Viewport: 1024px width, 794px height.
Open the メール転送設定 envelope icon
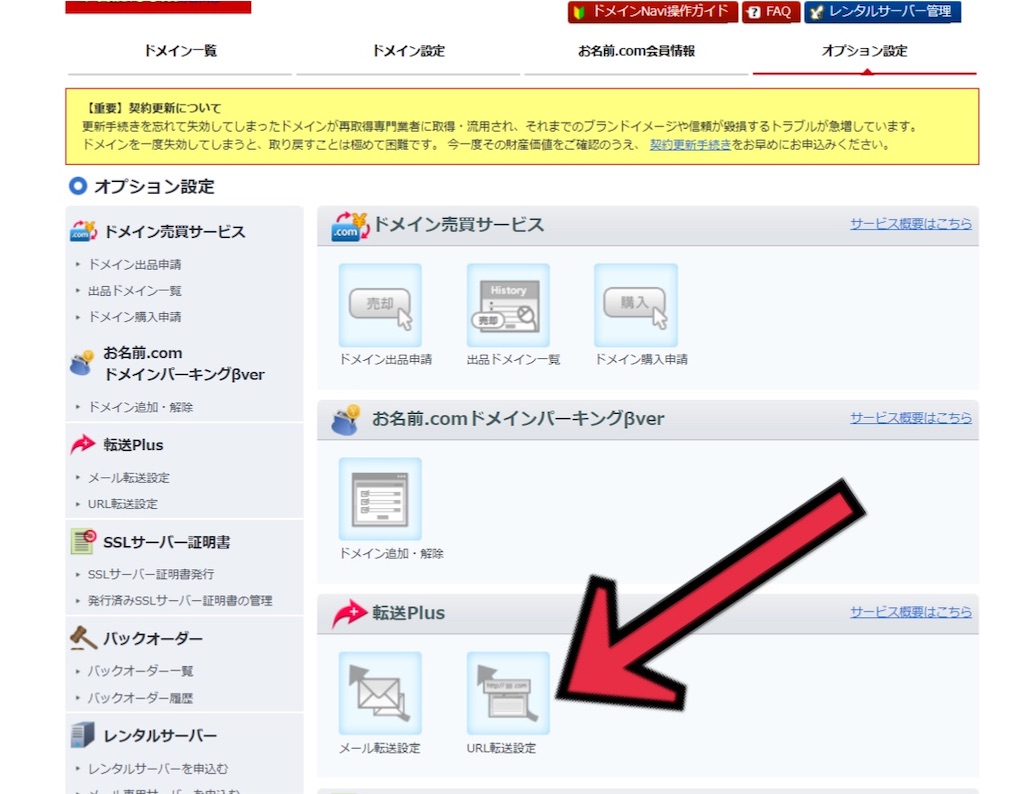click(380, 693)
